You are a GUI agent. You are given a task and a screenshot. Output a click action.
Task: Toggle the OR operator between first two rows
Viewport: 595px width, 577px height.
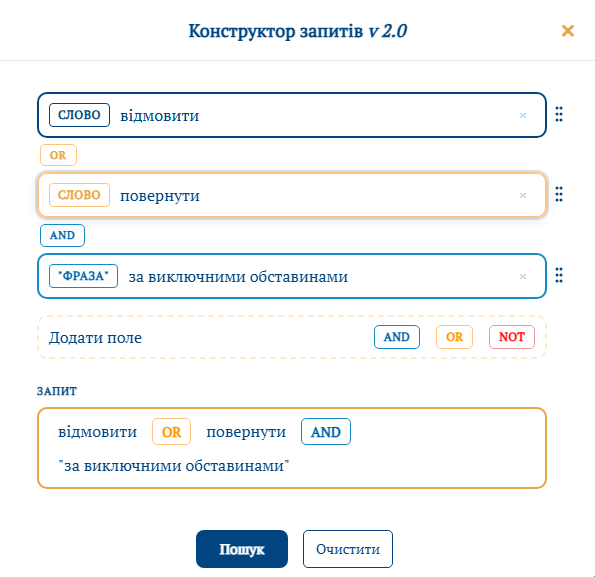coord(58,155)
